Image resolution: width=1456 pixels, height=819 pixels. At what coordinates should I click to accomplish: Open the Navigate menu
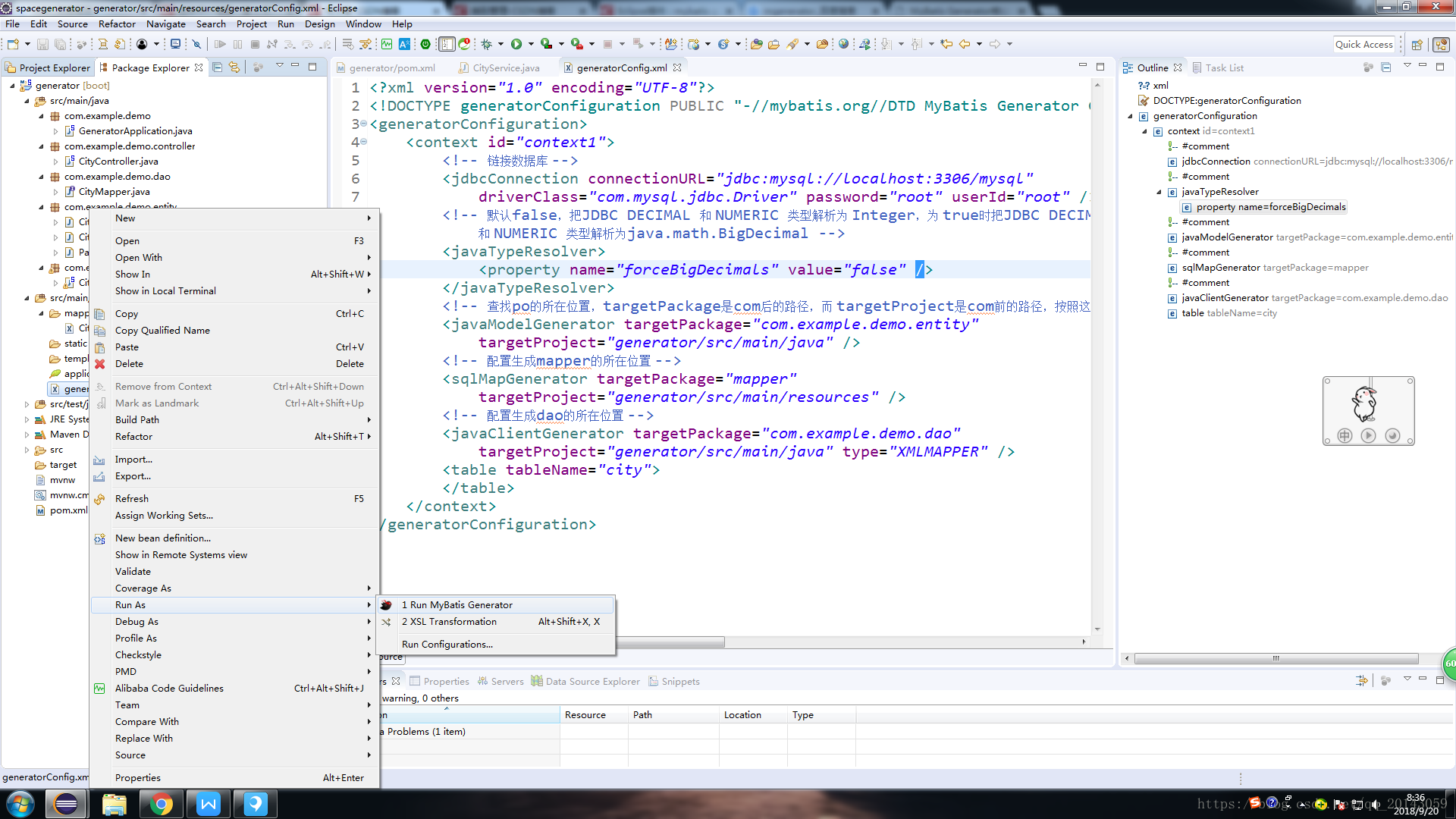point(165,24)
